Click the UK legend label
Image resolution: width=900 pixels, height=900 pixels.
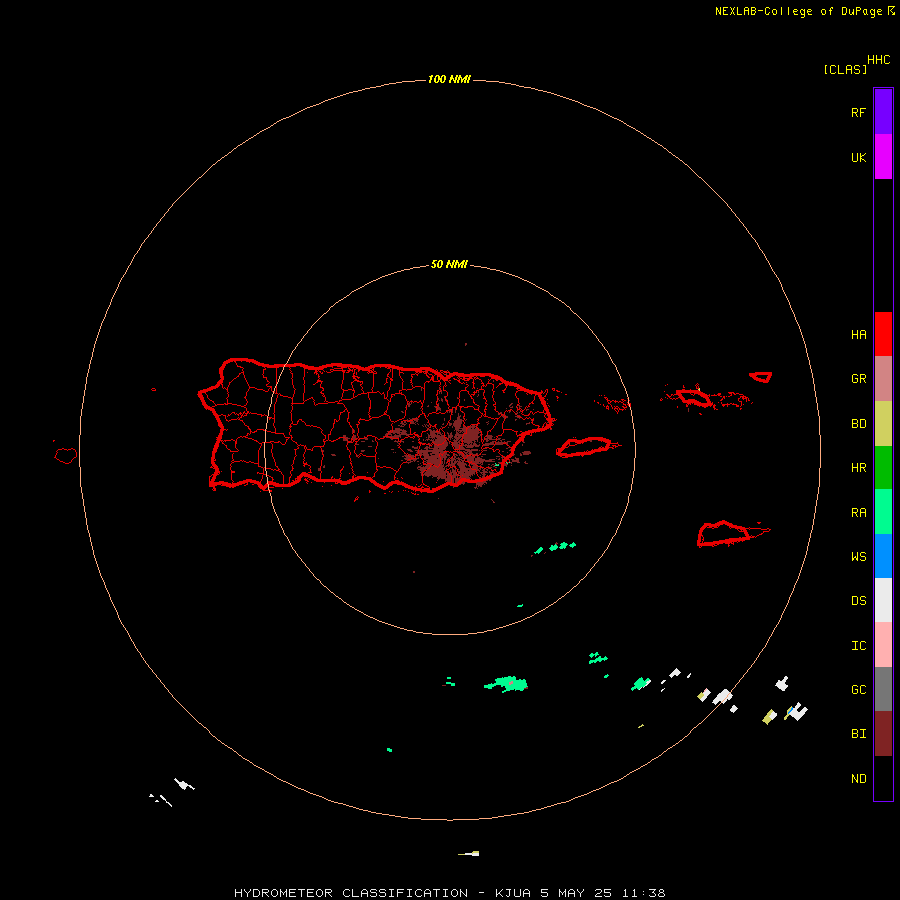click(x=858, y=158)
